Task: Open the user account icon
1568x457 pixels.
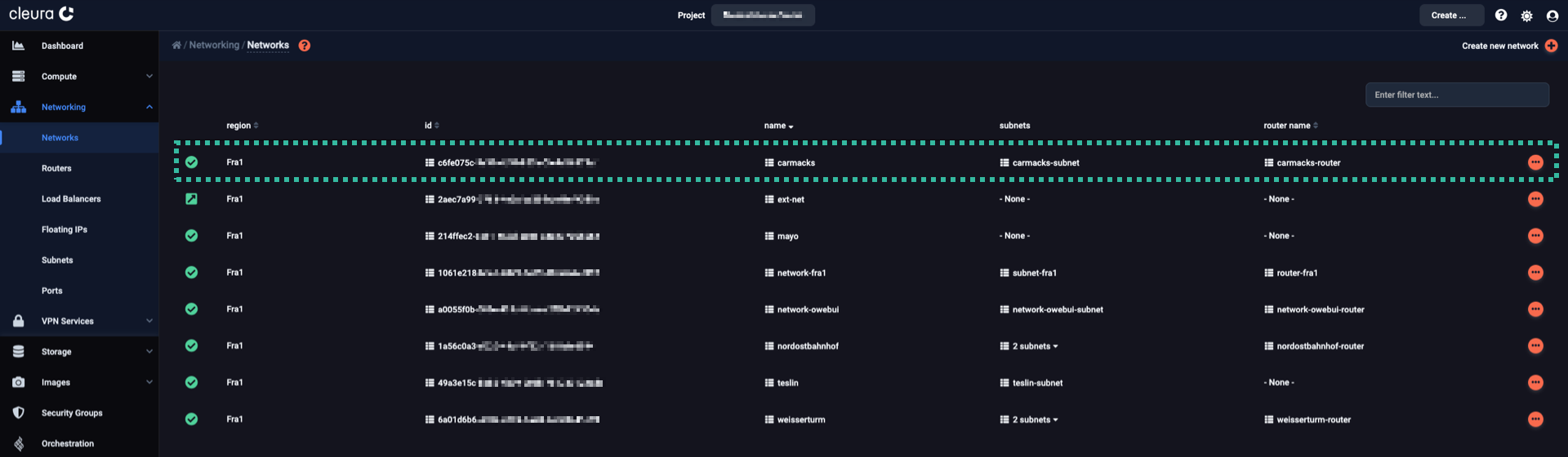Action: (x=1552, y=16)
